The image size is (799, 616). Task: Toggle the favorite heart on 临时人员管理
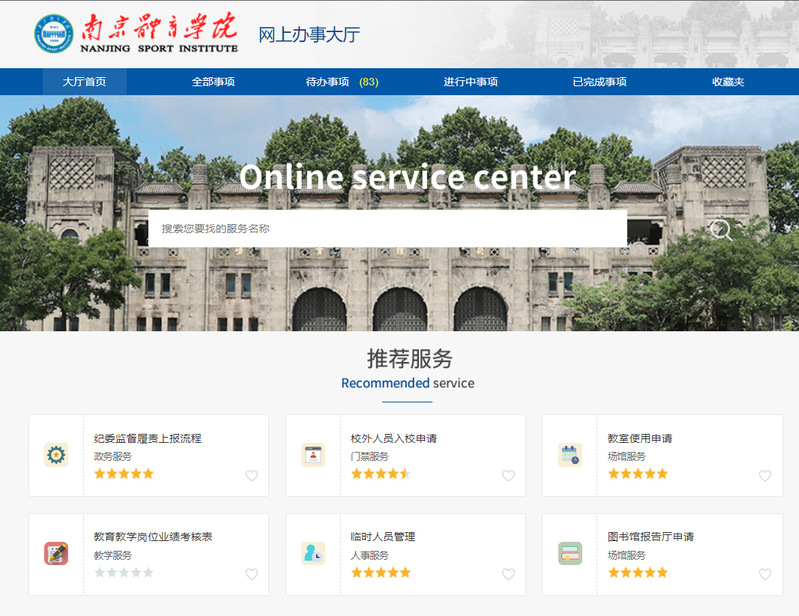508,574
